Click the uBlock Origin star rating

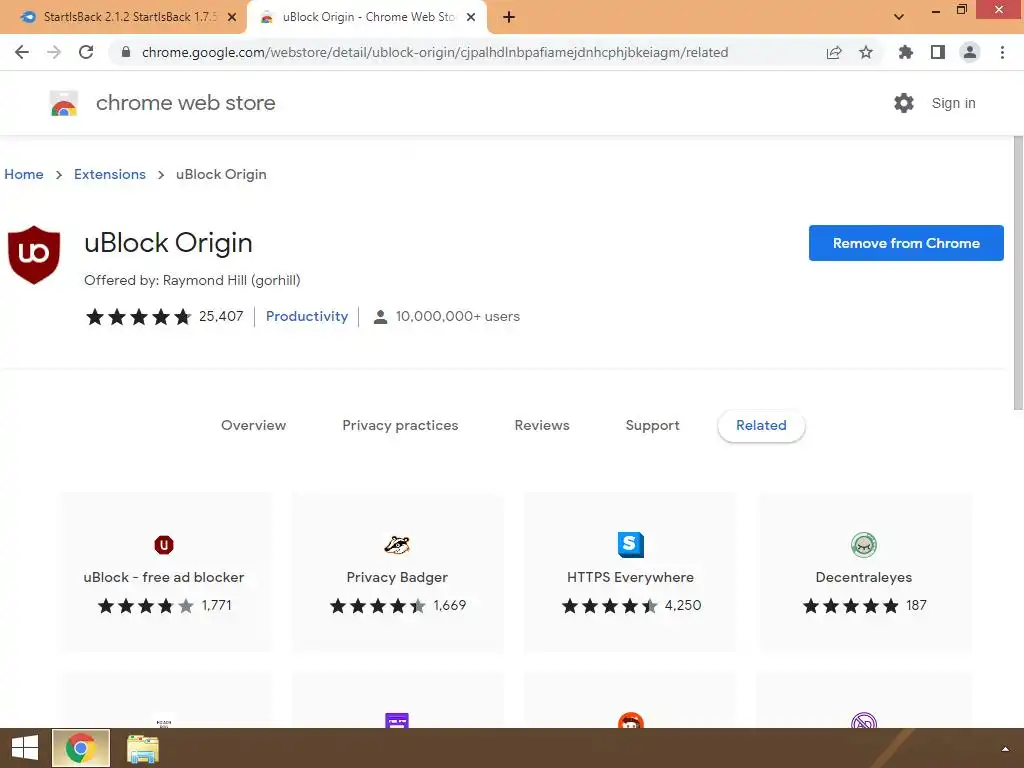[138, 317]
